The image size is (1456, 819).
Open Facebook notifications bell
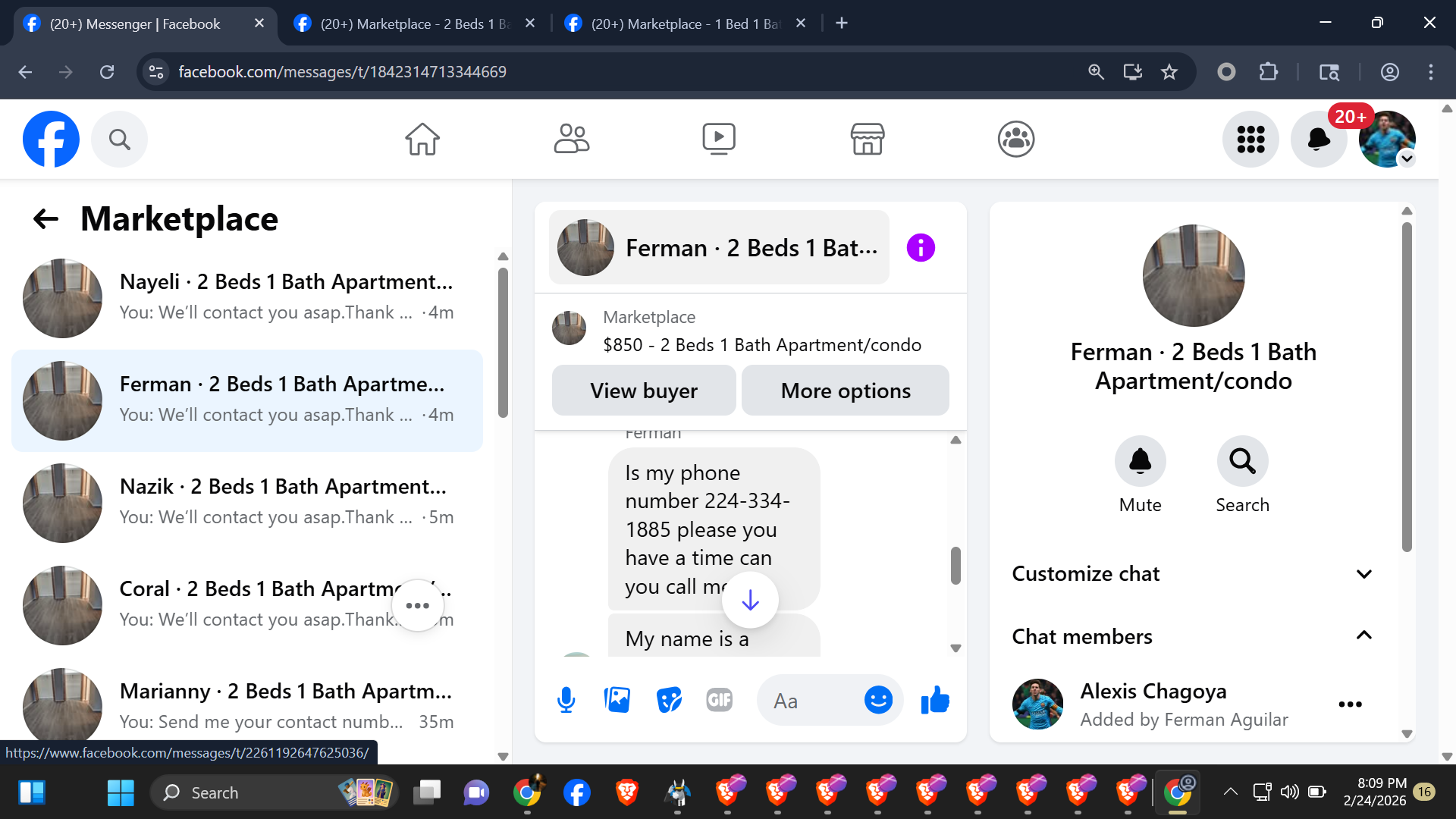(1319, 140)
